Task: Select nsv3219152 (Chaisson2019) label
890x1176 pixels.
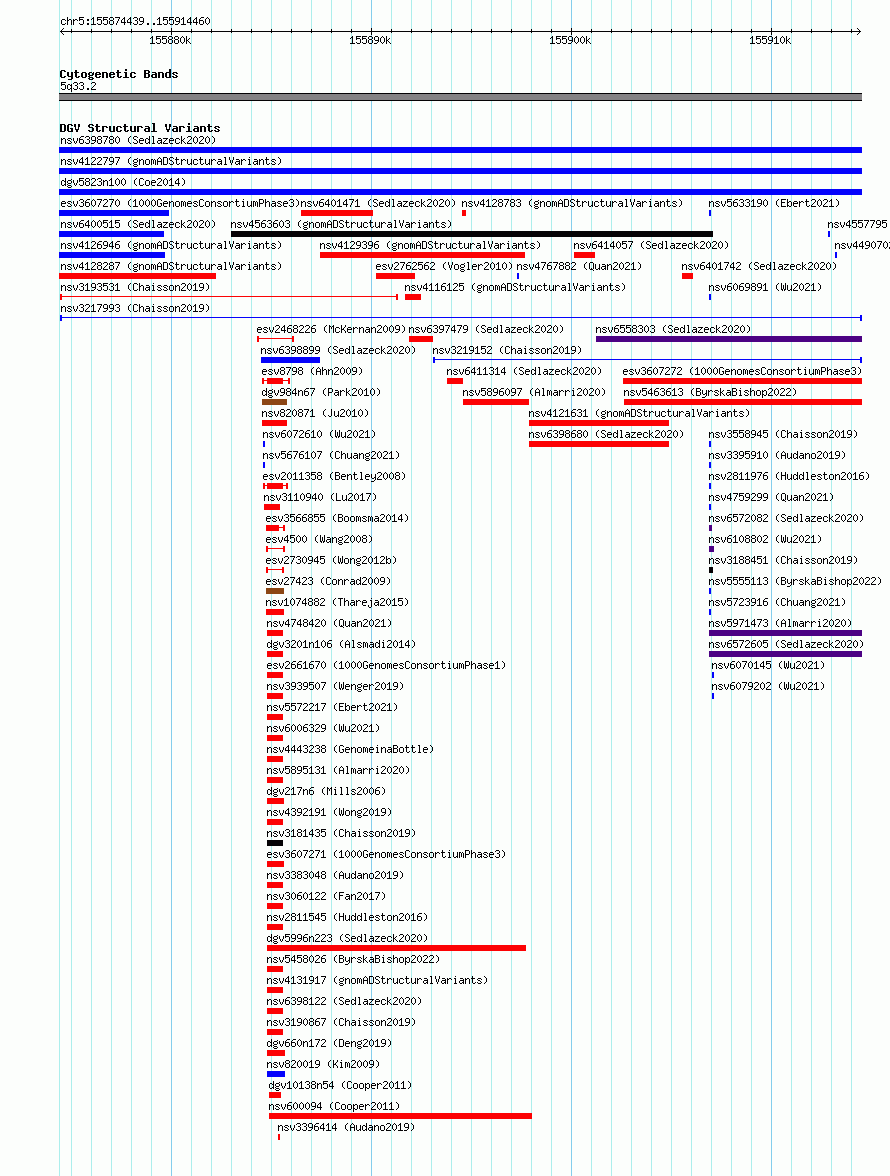Action: point(507,350)
